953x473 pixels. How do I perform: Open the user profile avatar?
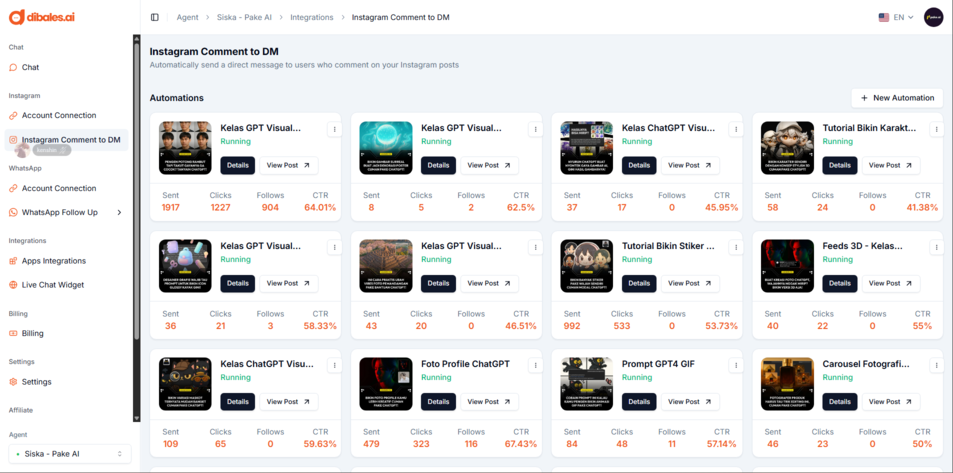click(x=933, y=18)
